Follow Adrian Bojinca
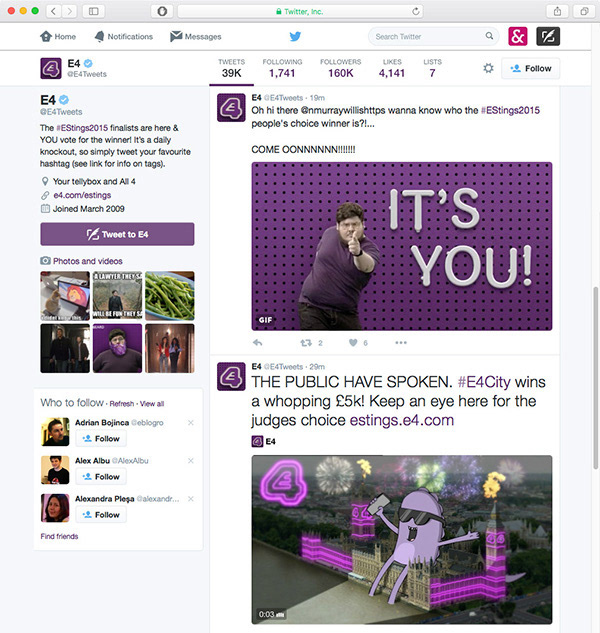The width and height of the screenshot is (600, 633). 101,439
